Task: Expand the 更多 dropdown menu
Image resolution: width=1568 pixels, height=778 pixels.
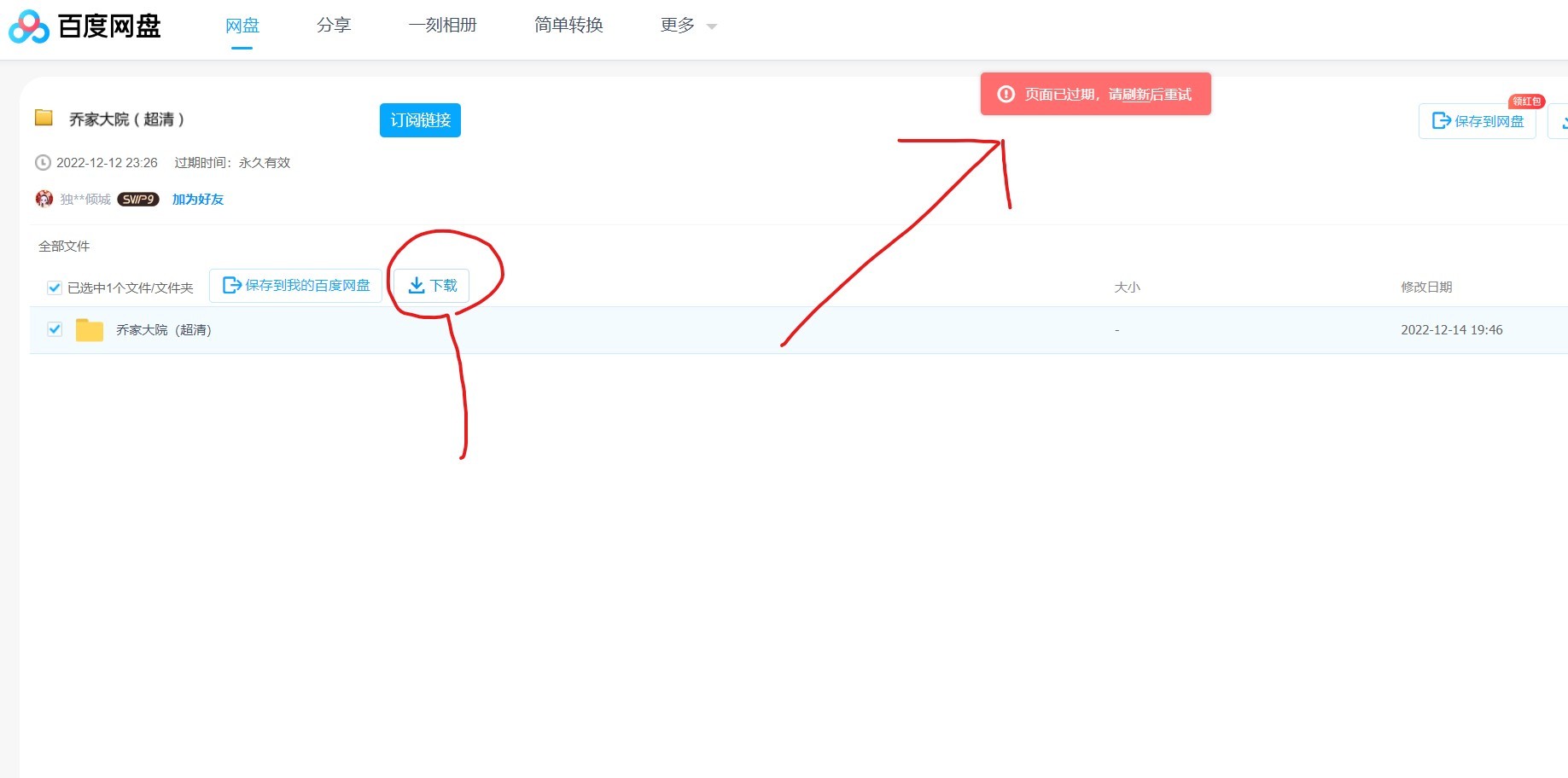Action: (688, 26)
